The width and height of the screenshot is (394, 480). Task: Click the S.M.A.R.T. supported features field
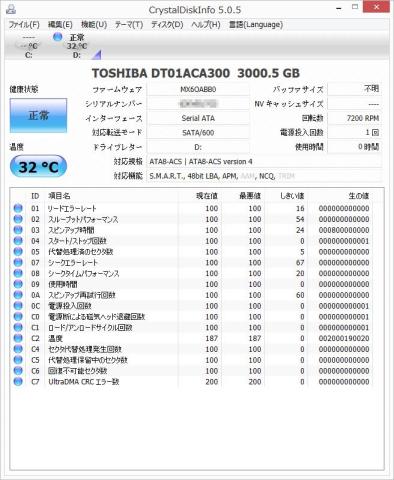coord(264,176)
